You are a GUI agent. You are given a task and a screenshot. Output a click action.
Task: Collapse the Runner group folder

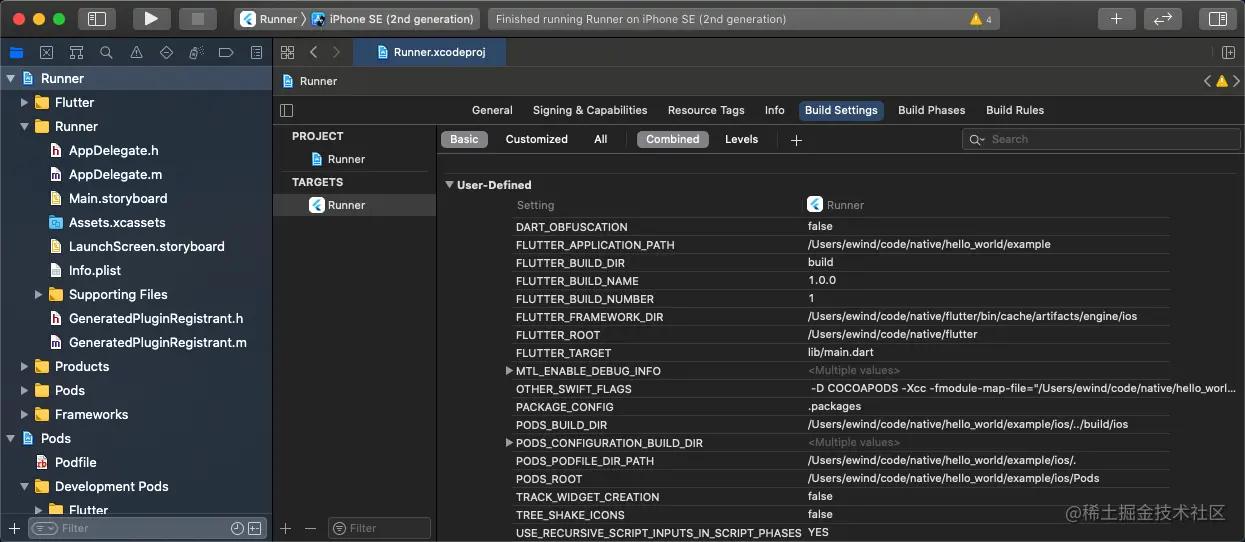click(25, 126)
